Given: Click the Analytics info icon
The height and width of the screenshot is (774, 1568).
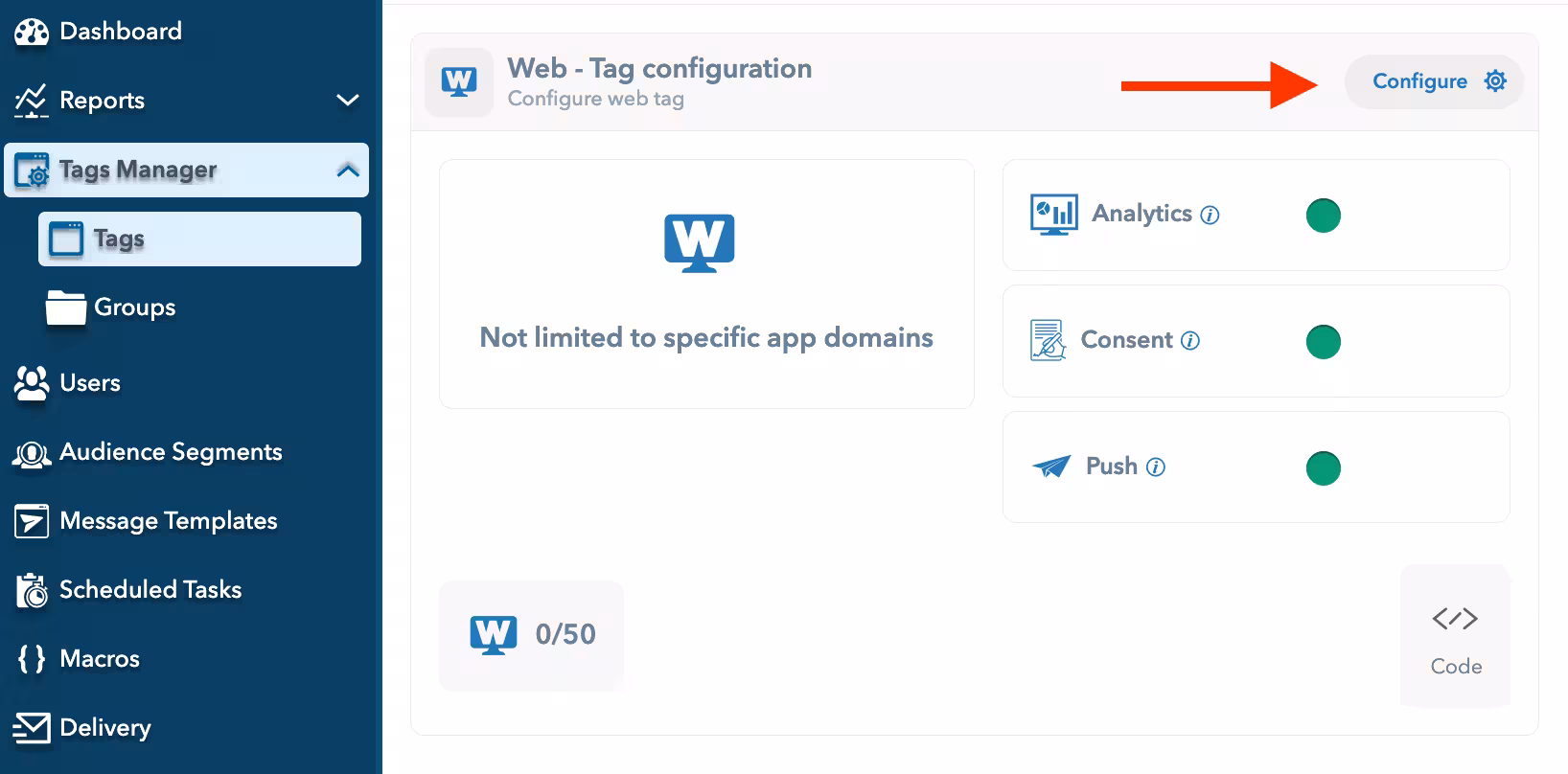Looking at the screenshot, I should pos(1211,216).
